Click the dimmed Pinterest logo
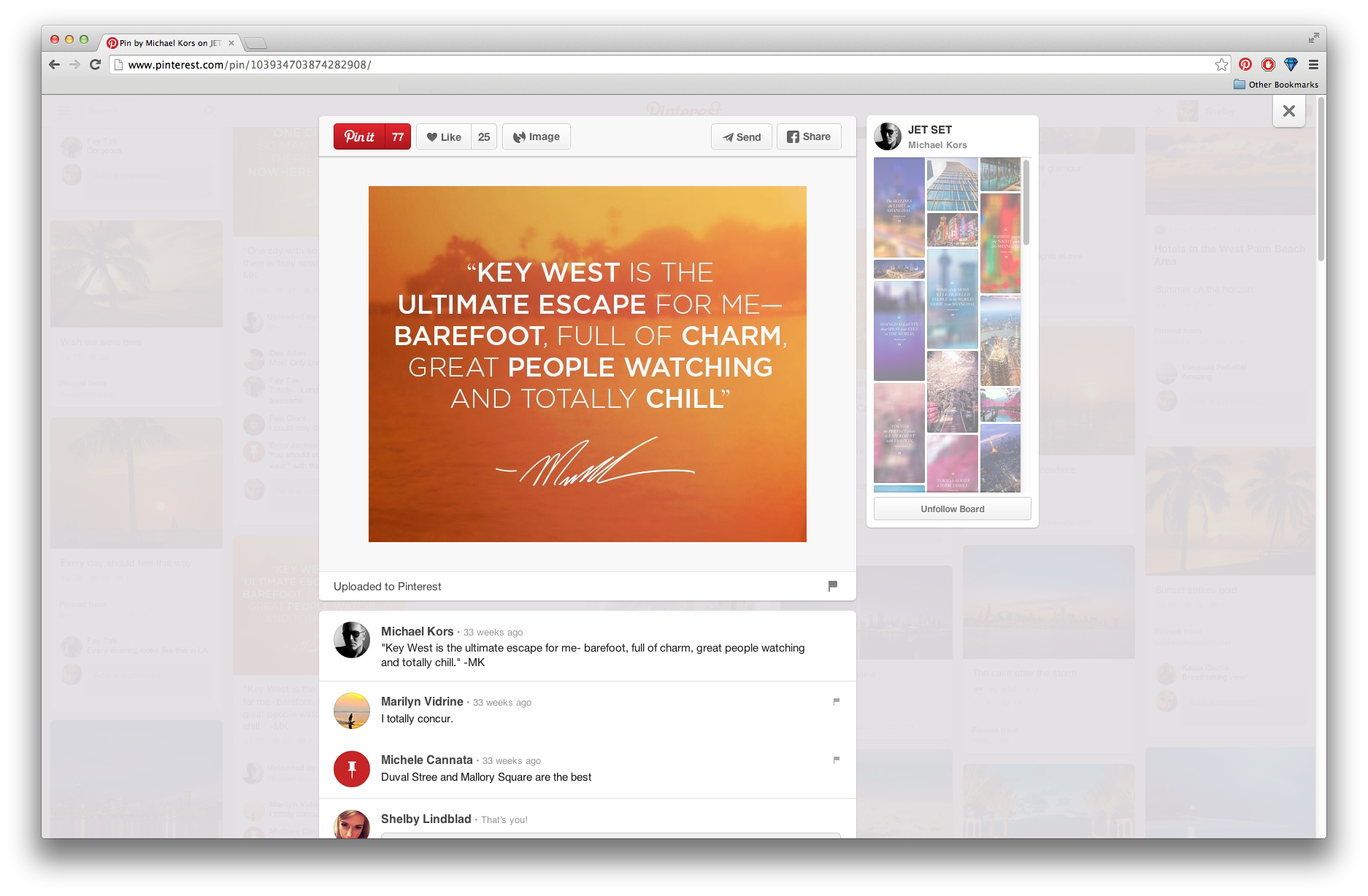The width and height of the screenshot is (1368, 896). click(x=683, y=109)
